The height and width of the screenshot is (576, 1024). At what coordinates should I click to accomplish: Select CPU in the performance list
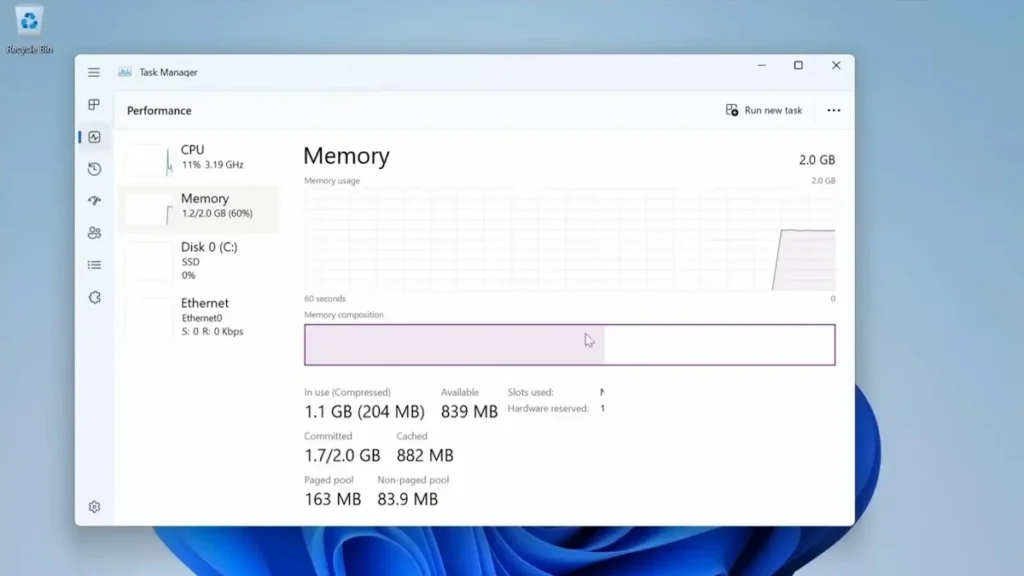click(211, 157)
